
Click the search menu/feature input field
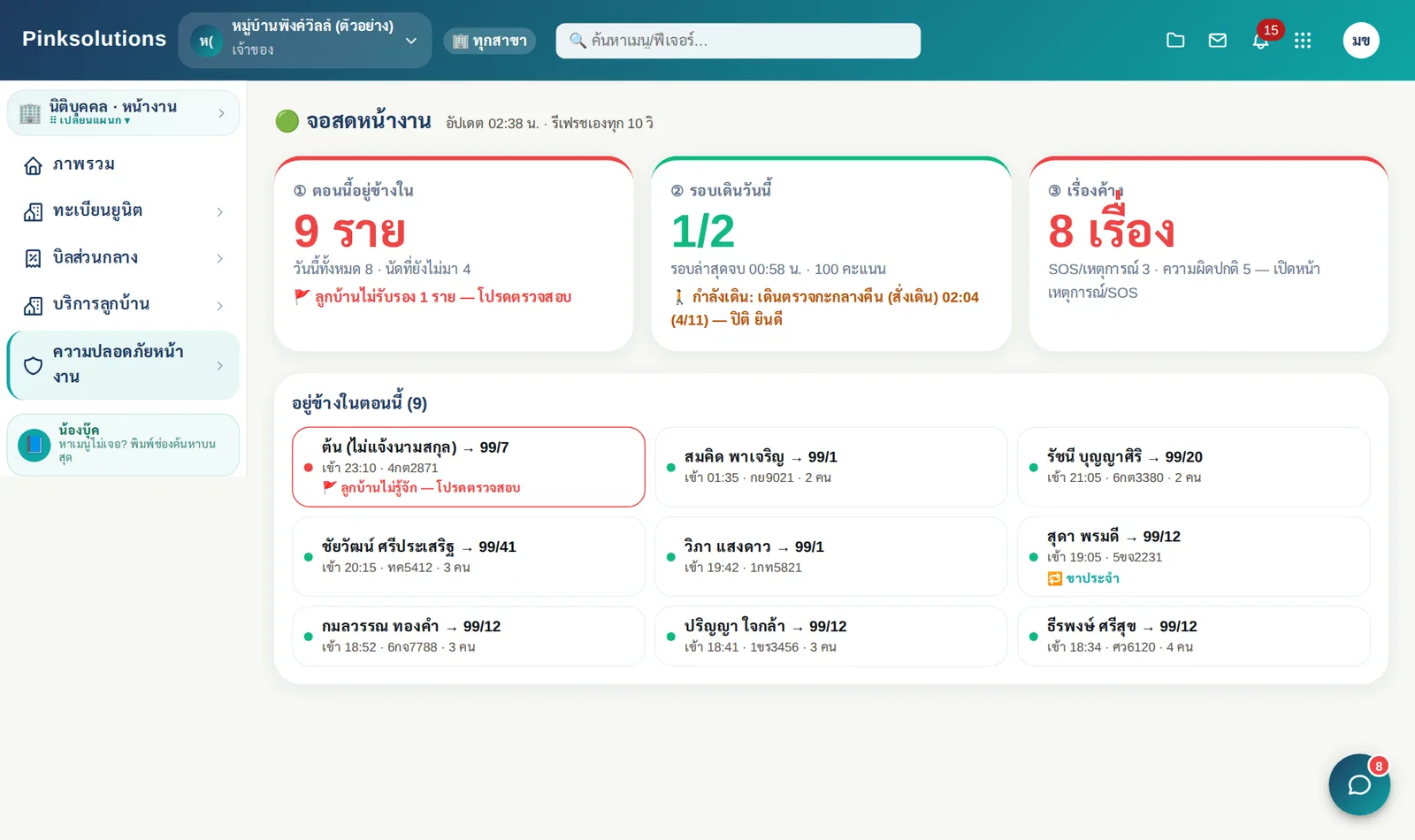(738, 41)
